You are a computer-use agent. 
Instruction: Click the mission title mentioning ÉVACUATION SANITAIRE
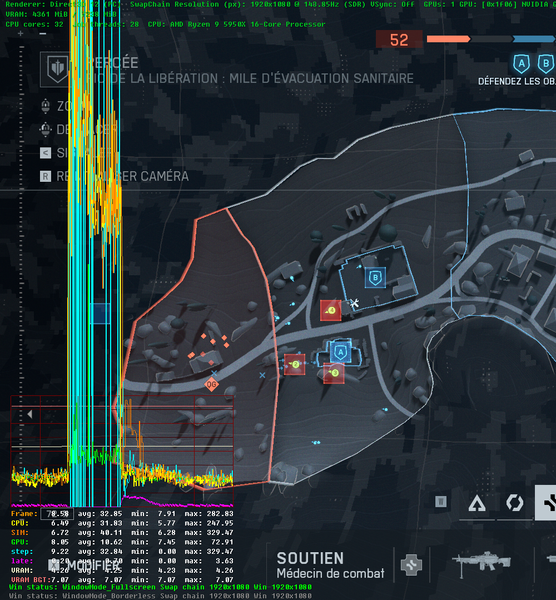click(x=249, y=78)
